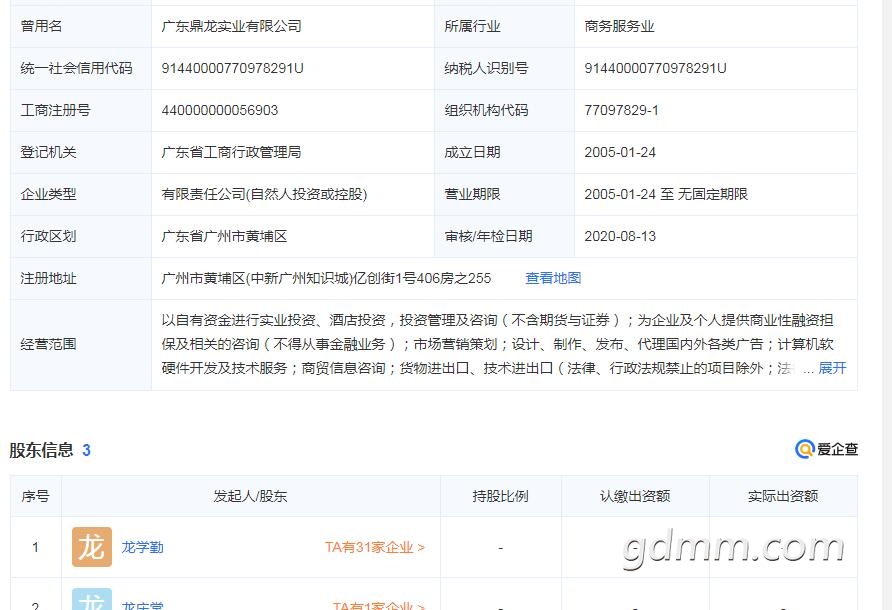This screenshot has width=892, height=610.
Task: Click the gdmm.com watermark
Action: (x=734, y=548)
